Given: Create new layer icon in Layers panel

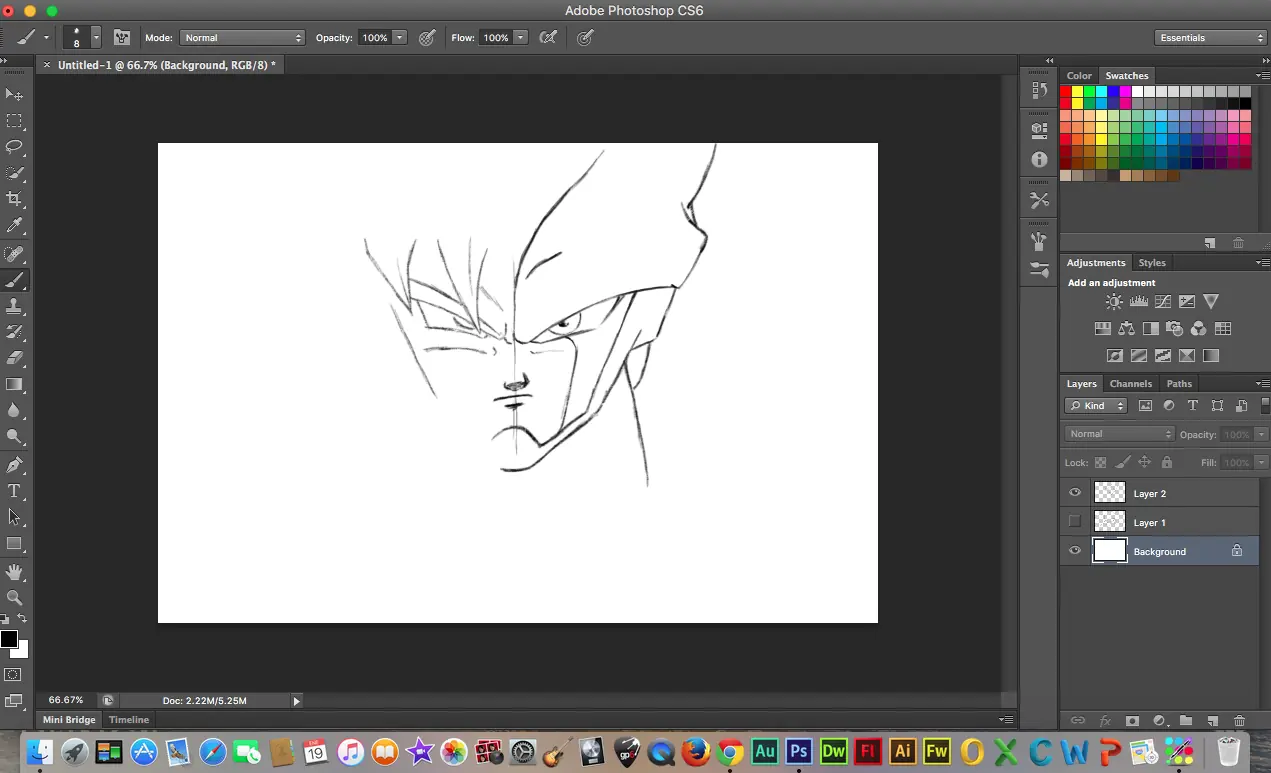Looking at the screenshot, I should point(1212,720).
